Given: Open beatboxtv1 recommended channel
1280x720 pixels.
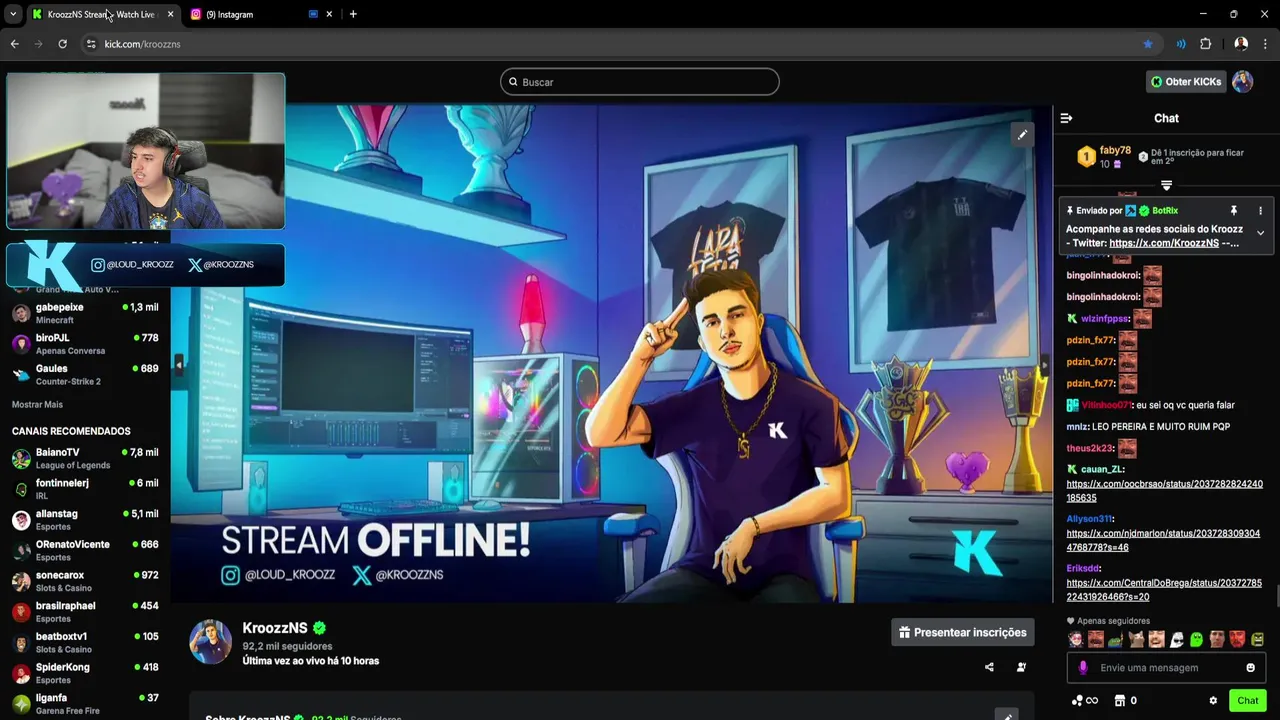Looking at the screenshot, I should pos(85,643).
